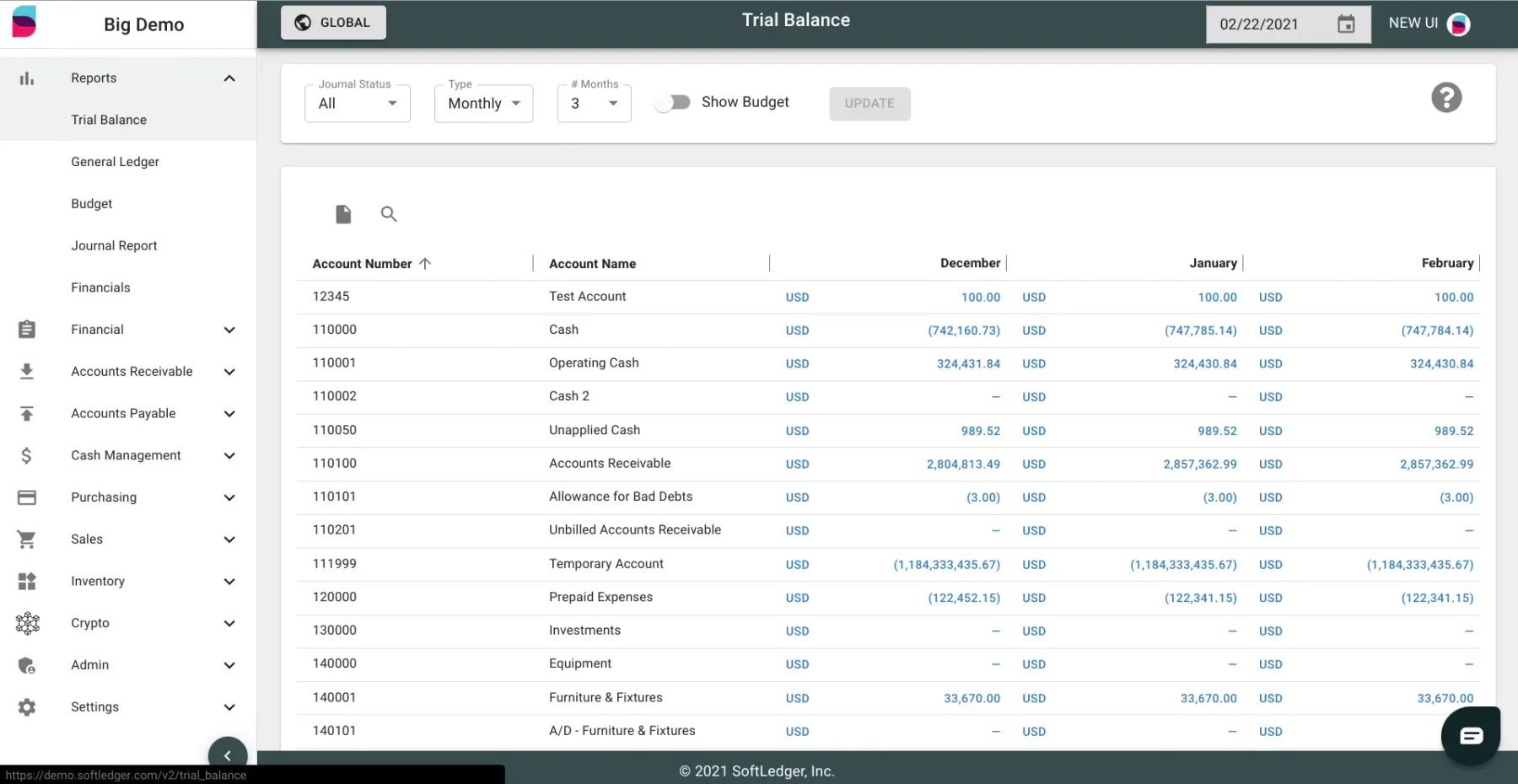Click Furniture & Fixtures December 33,670.00

pos(972,699)
